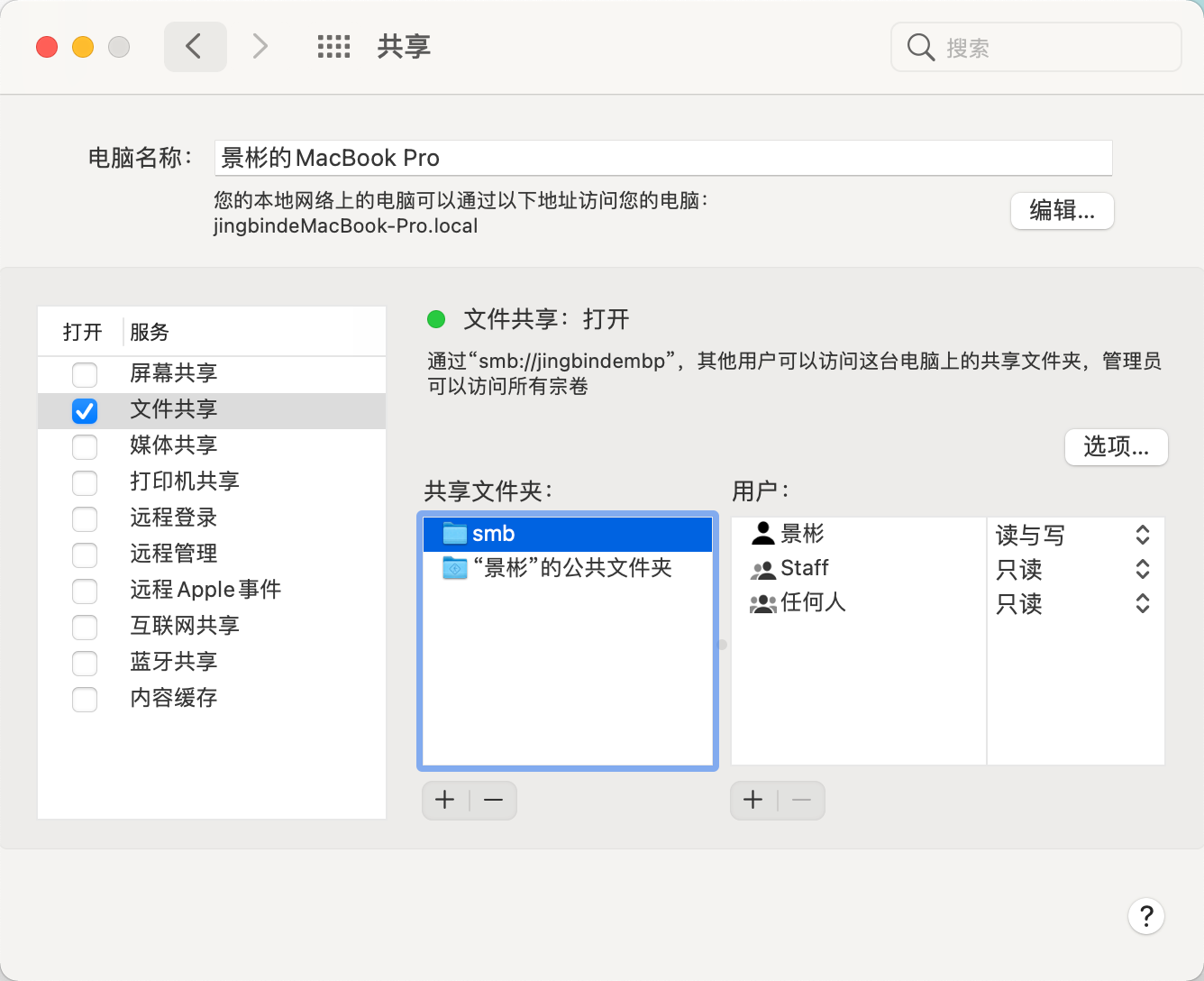
Task: Click the forward navigation arrow
Action: [x=260, y=46]
